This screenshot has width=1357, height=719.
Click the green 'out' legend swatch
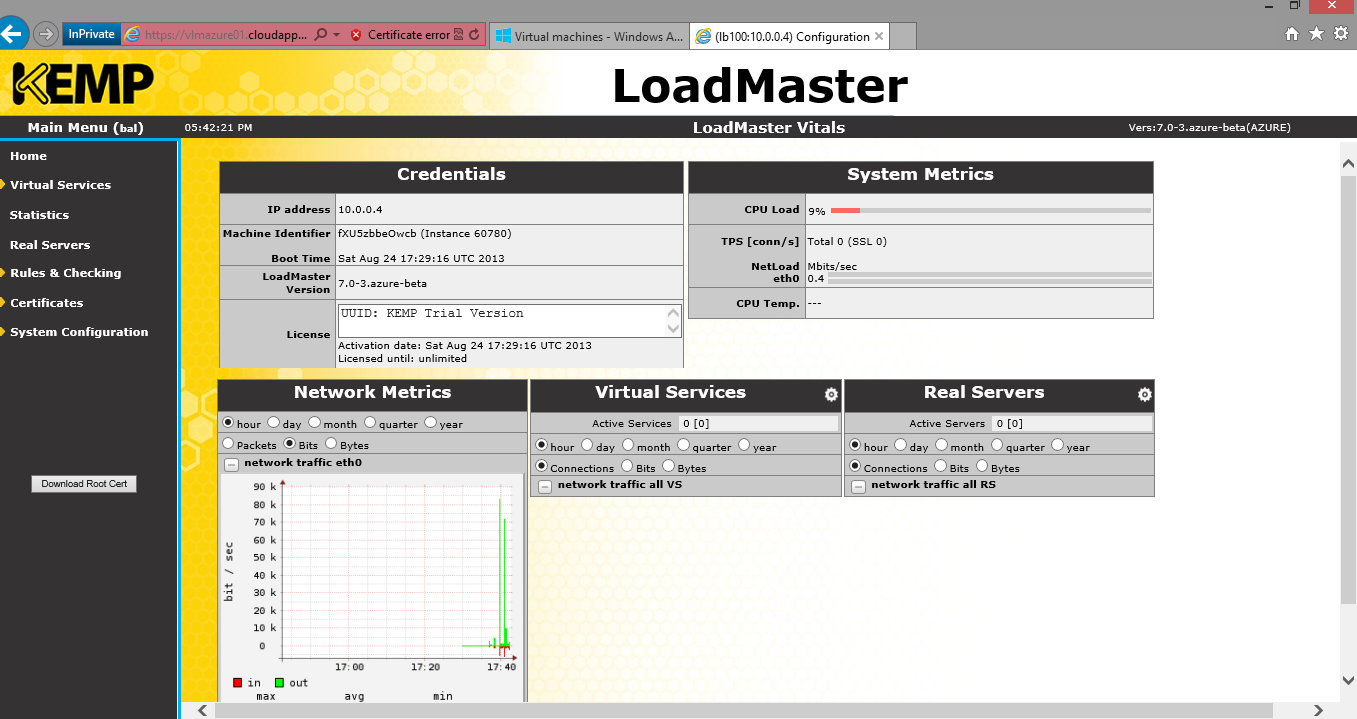pos(280,683)
